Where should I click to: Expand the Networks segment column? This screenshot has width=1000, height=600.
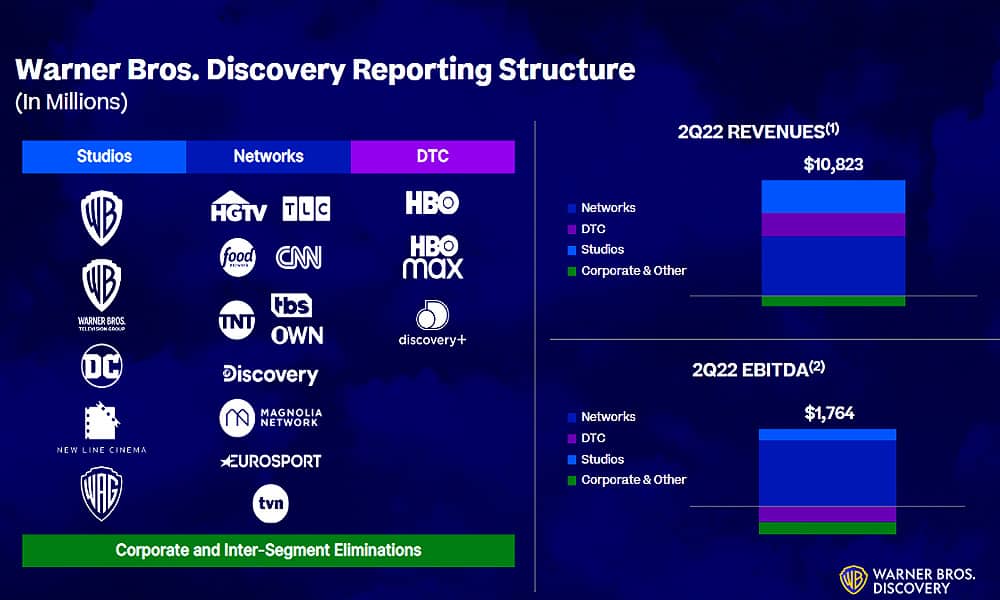tap(268, 156)
